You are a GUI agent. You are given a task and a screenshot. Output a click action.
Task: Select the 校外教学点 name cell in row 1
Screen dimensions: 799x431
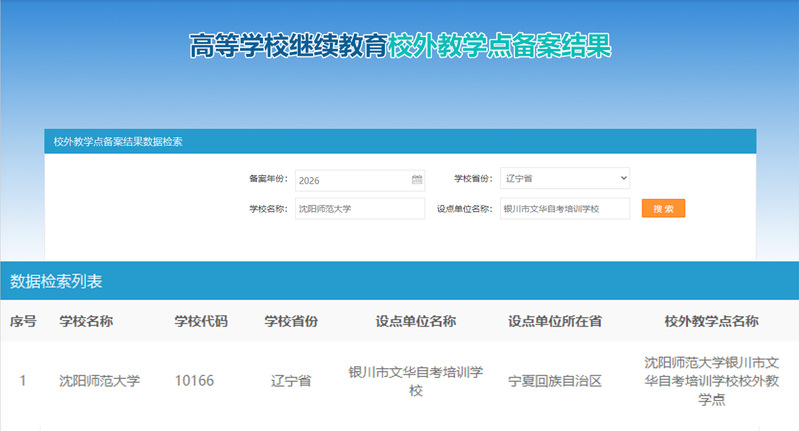[711, 381]
